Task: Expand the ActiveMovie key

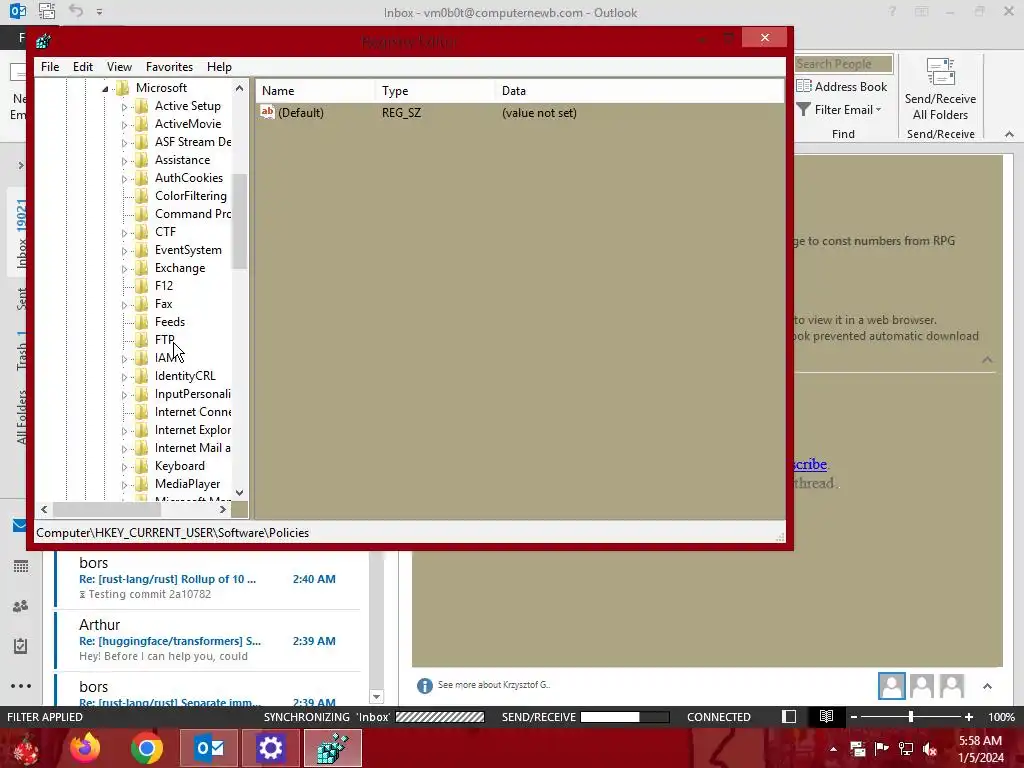Action: pyautogui.click(x=124, y=124)
